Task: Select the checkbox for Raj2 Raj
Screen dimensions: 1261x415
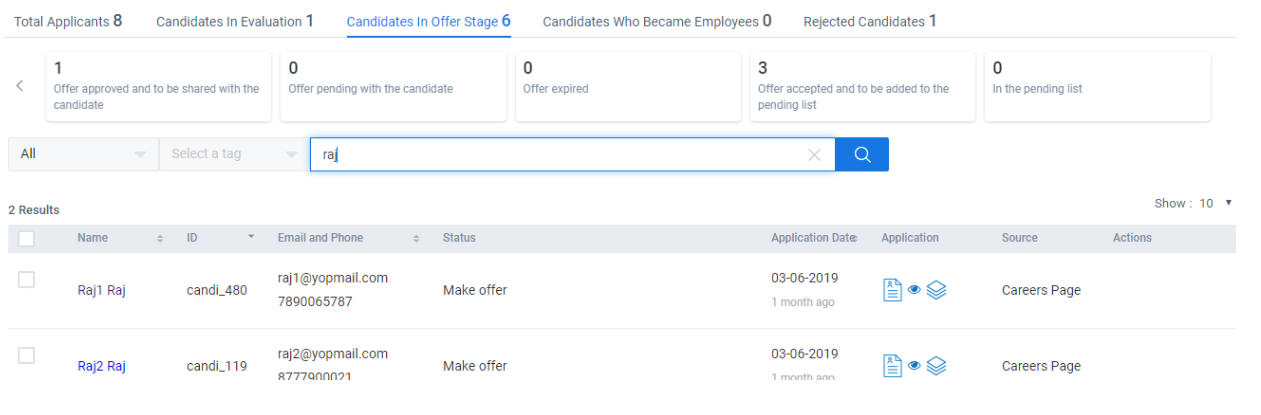Action: pyautogui.click(x=26, y=356)
